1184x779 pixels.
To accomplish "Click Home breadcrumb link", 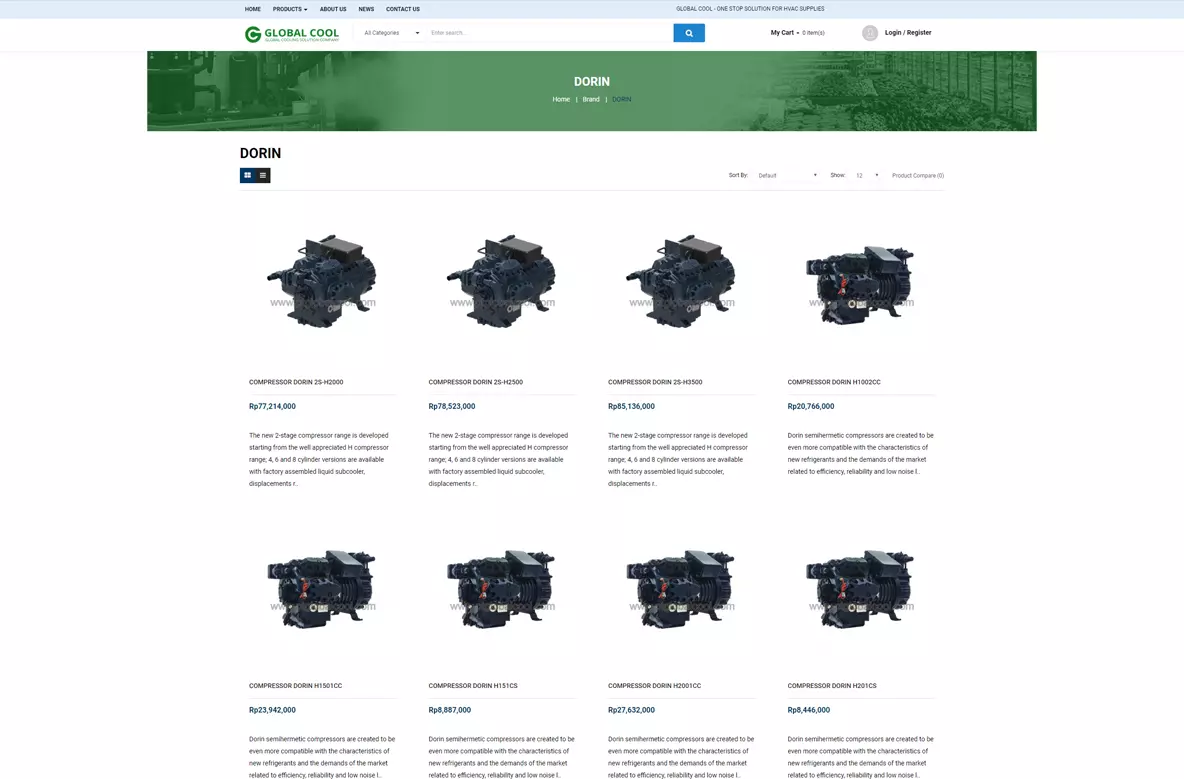I will click(561, 100).
